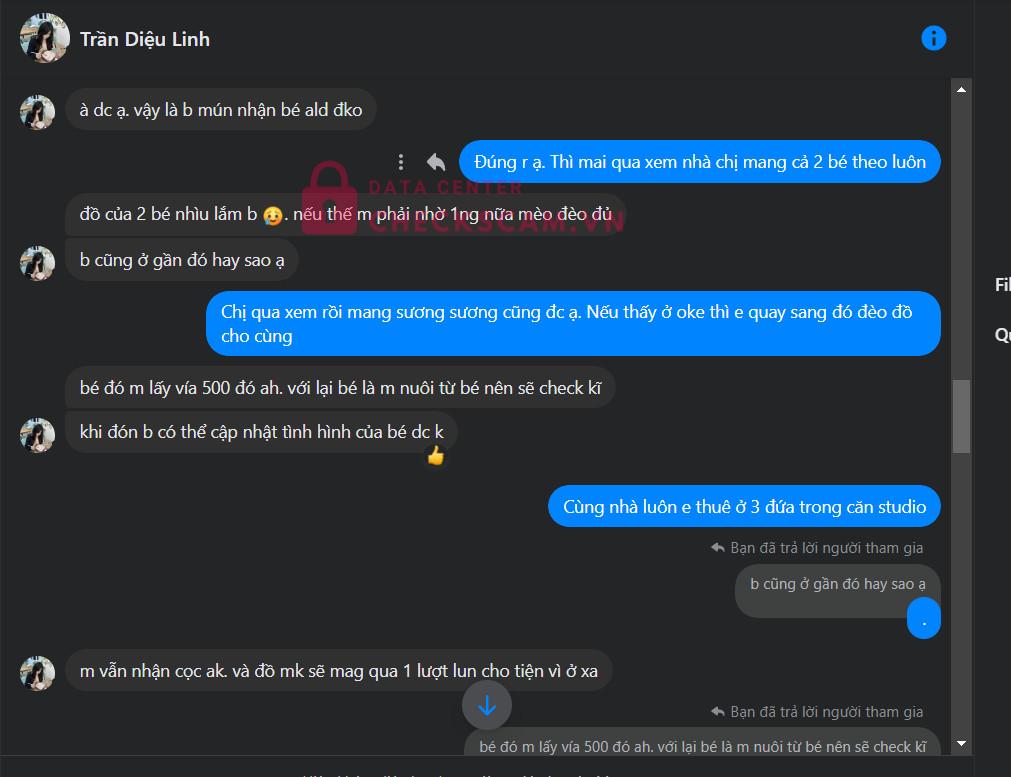Open Trần Diệu Linh header profile picture

pyautogui.click(x=44, y=38)
